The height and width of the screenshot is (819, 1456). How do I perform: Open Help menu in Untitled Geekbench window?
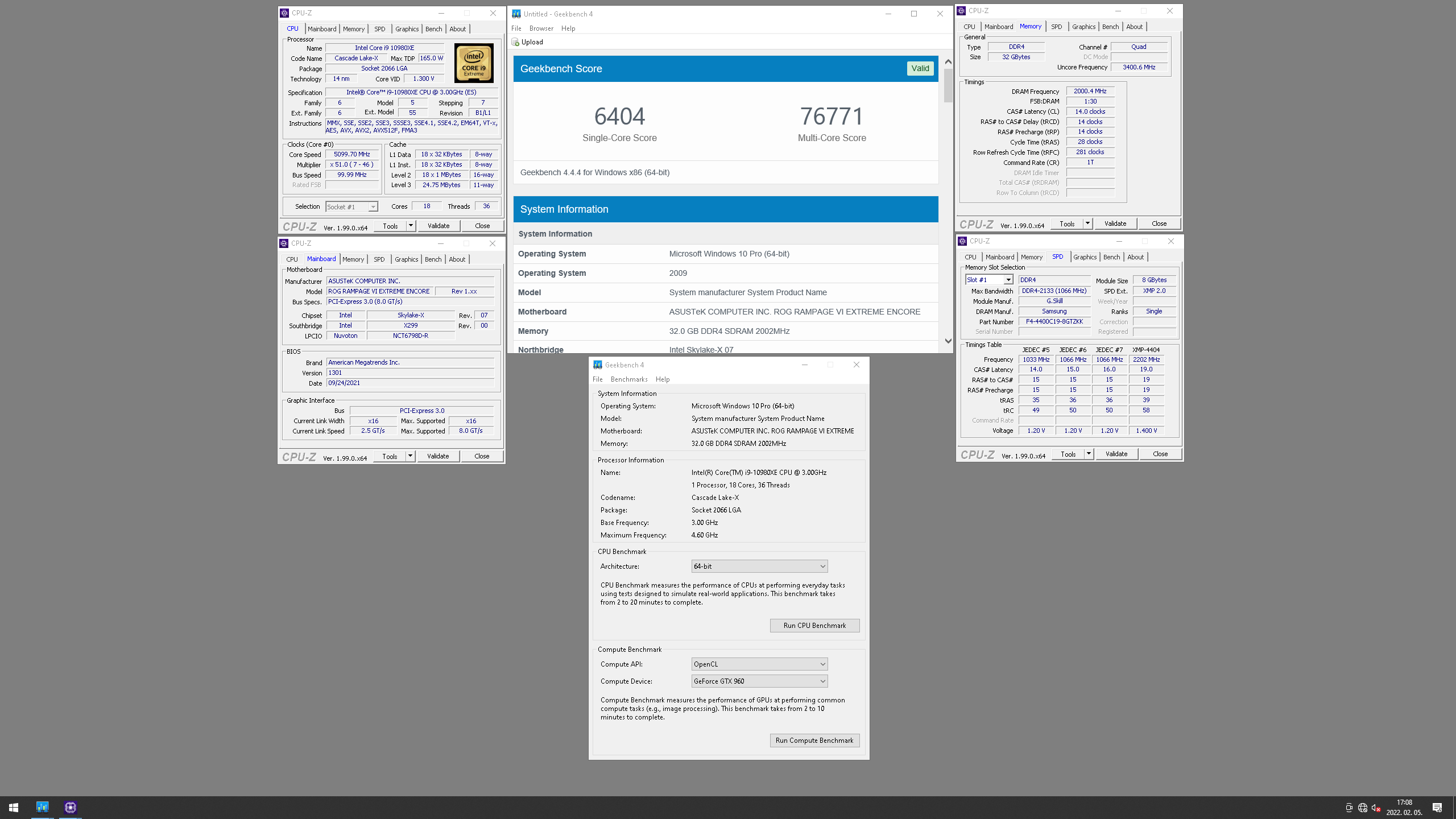click(568, 28)
